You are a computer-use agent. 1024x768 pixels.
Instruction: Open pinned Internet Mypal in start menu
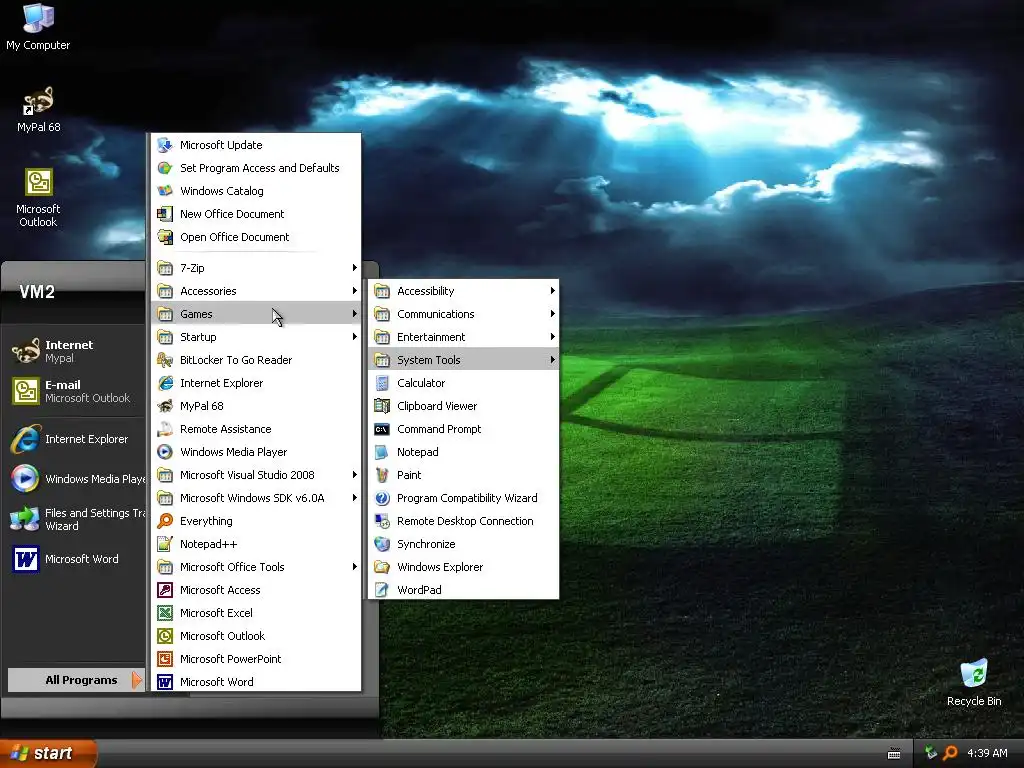pyautogui.click(x=76, y=351)
